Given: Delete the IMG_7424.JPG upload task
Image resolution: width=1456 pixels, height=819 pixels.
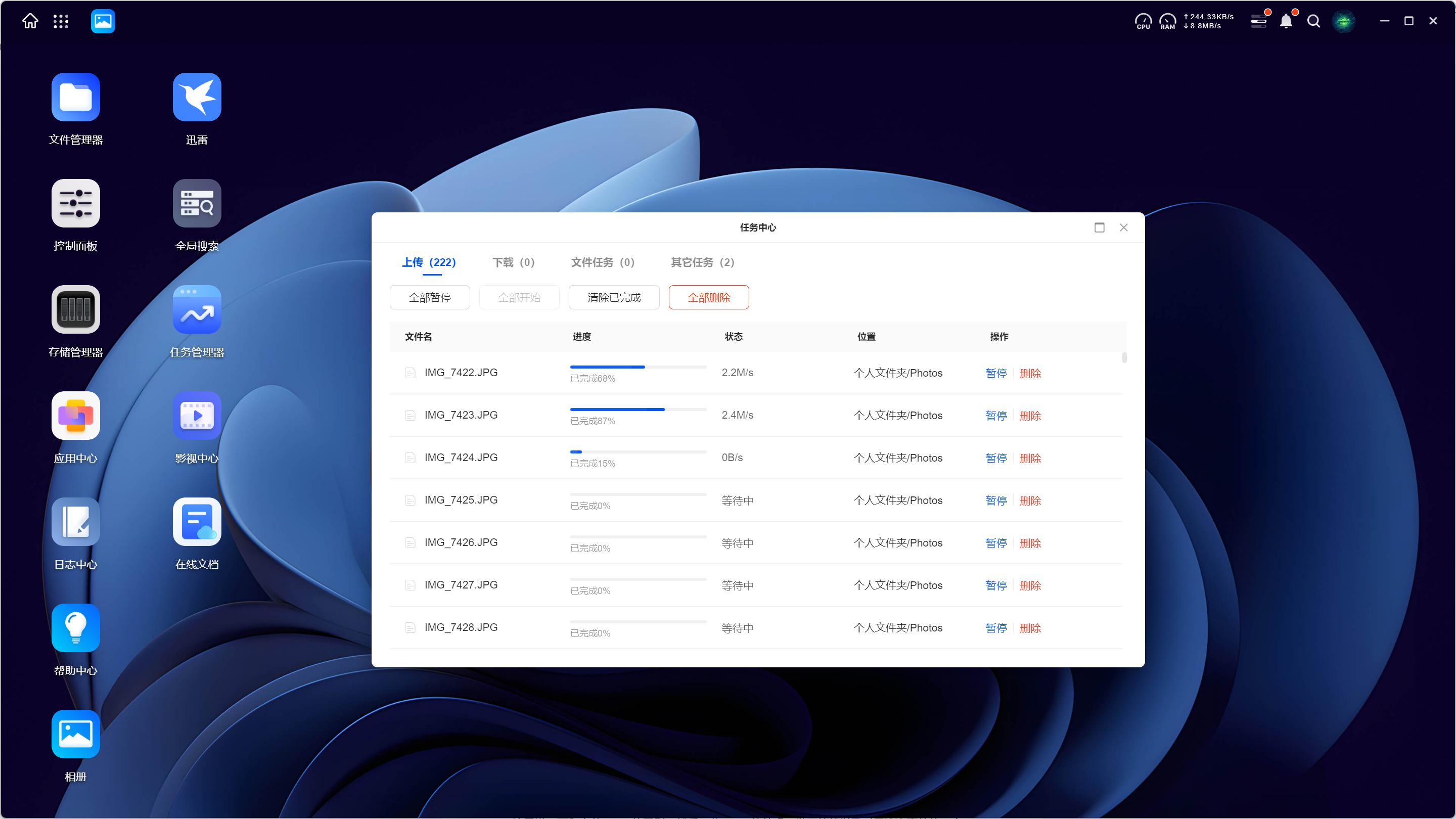Looking at the screenshot, I should 1030,458.
